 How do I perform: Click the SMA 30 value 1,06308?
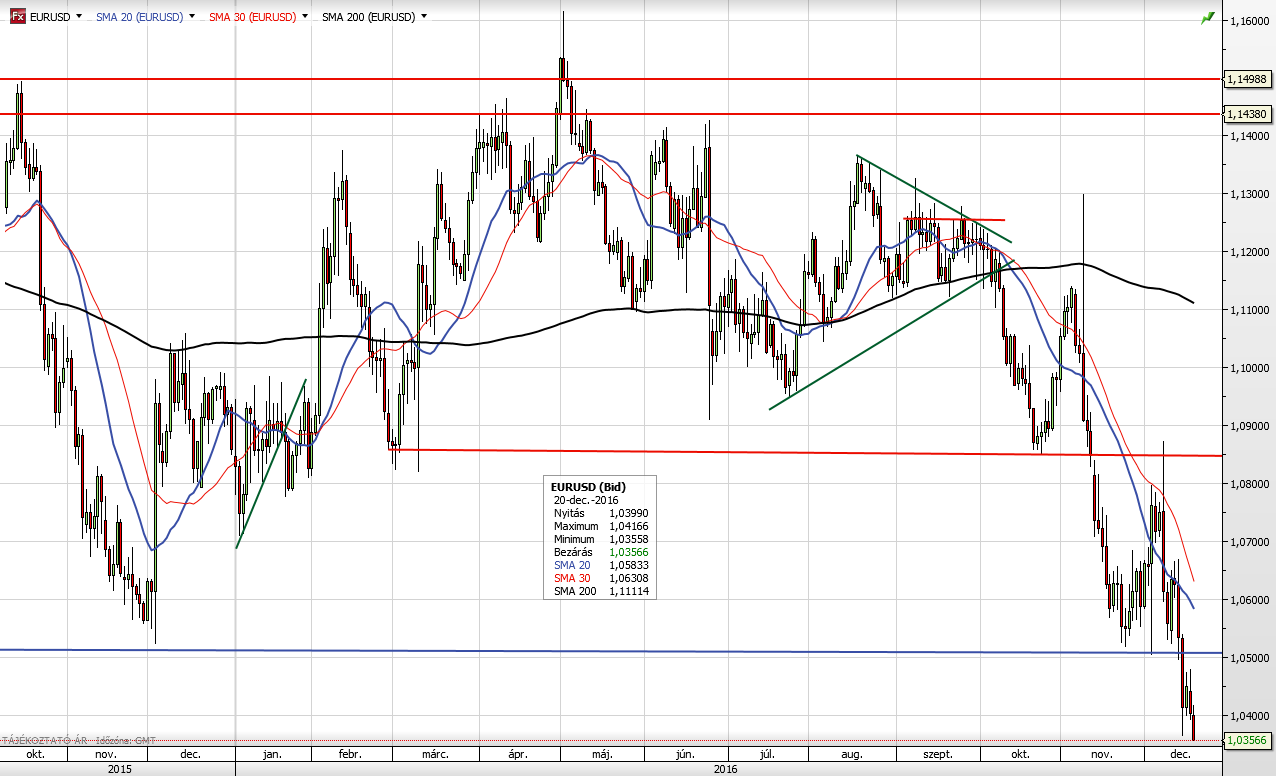pos(628,578)
